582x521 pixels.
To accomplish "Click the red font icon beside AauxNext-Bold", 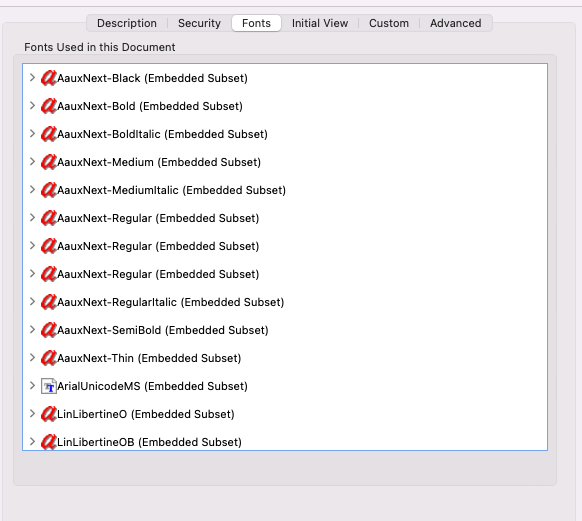I will coord(49,106).
